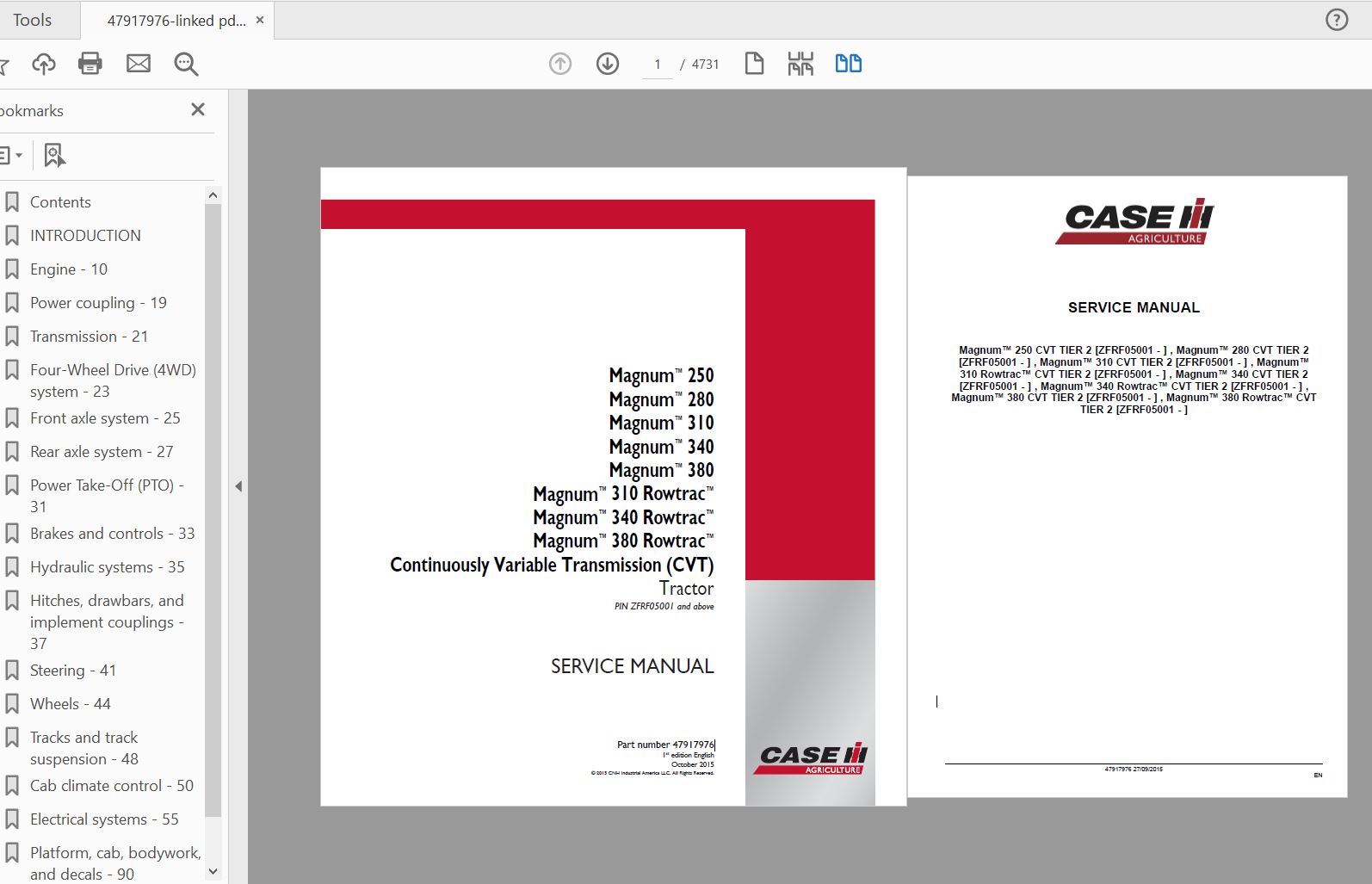Click the bookmark icon beside Steering - 41
Image resolution: width=1372 pixels, height=884 pixels.
[x=12, y=671]
